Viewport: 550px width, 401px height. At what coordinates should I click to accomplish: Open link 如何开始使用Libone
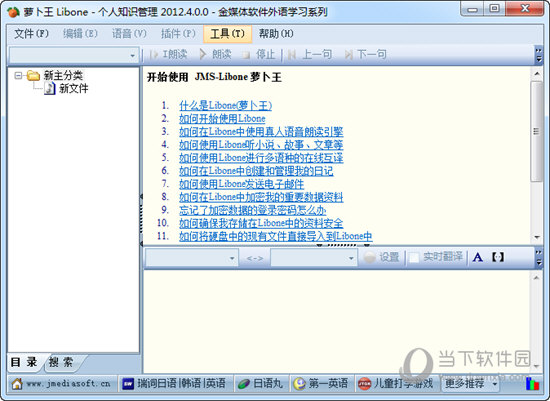click(x=222, y=119)
